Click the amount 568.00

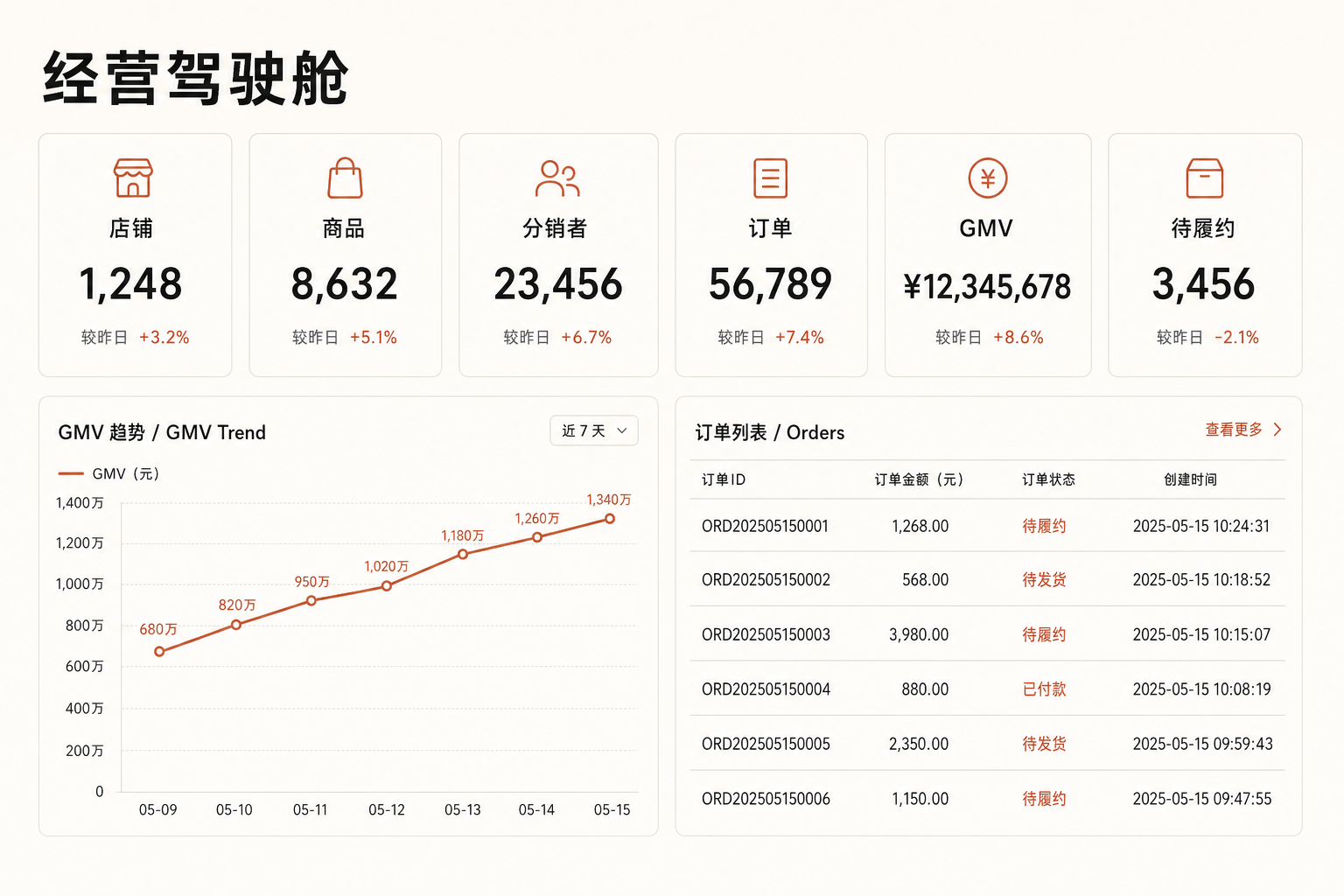[925, 579]
